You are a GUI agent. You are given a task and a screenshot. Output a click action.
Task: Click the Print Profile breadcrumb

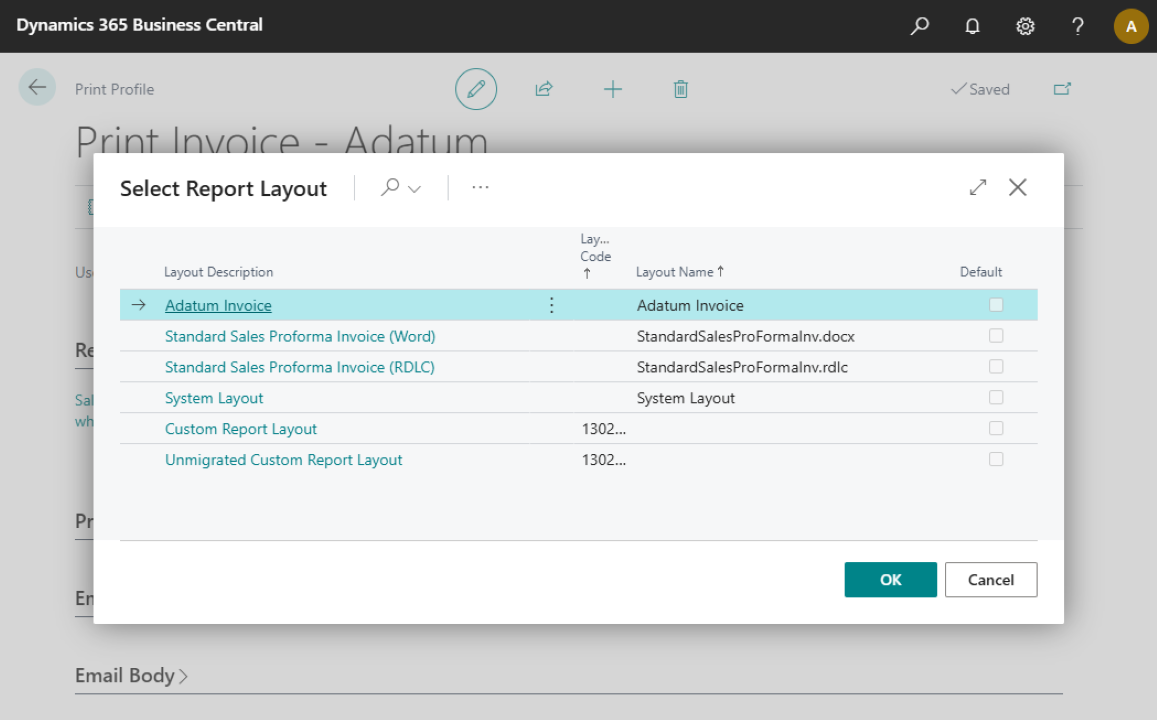point(114,89)
